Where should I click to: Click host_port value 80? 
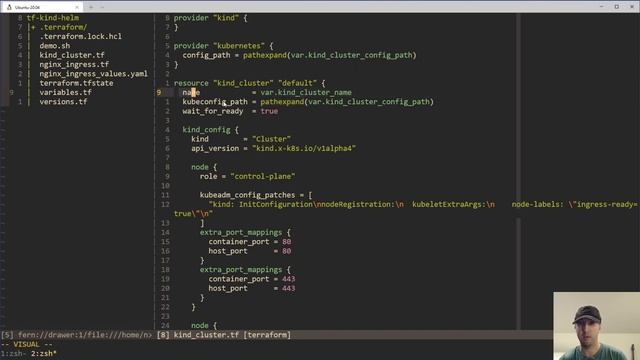pos(287,251)
